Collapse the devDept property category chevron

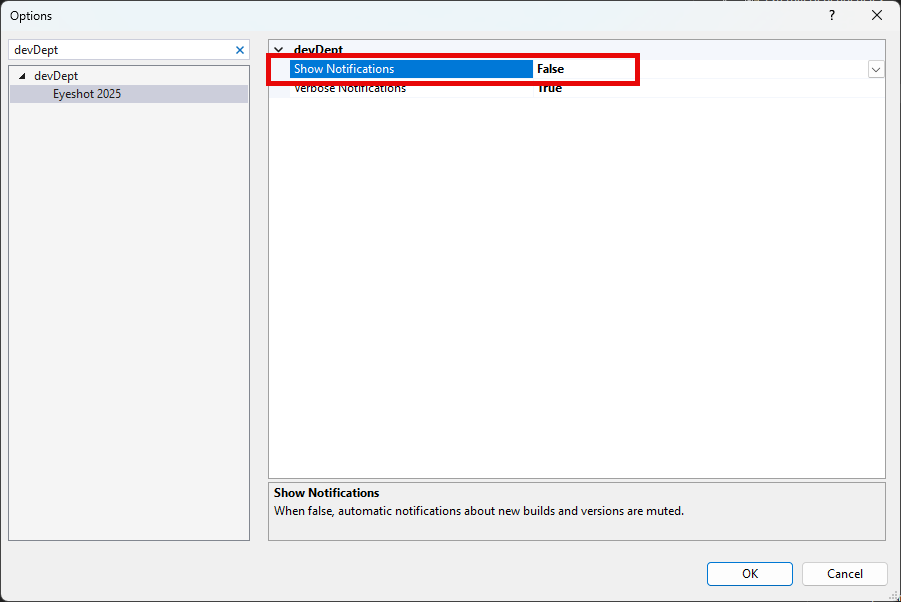pyautogui.click(x=278, y=49)
